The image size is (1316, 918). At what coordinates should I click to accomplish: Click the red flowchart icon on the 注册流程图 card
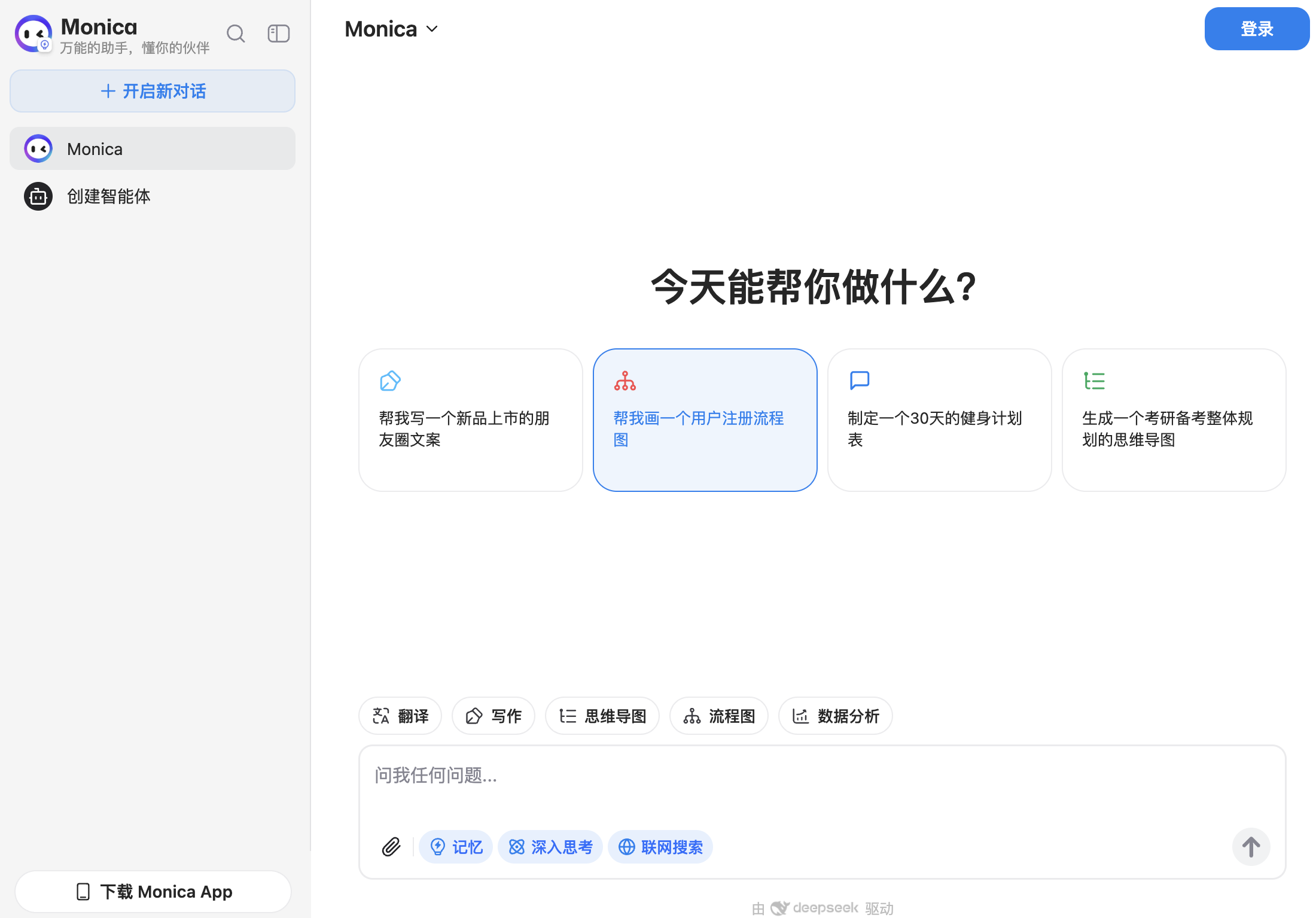pos(625,381)
